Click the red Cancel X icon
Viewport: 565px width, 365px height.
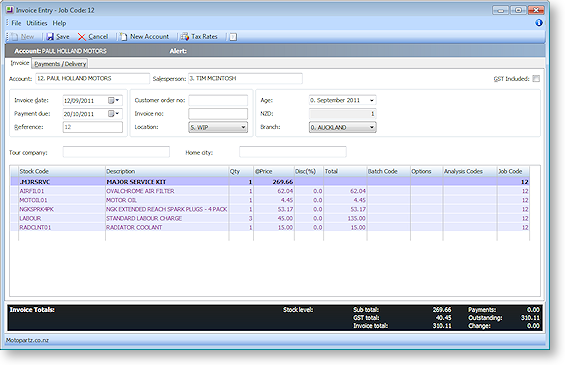[82, 37]
